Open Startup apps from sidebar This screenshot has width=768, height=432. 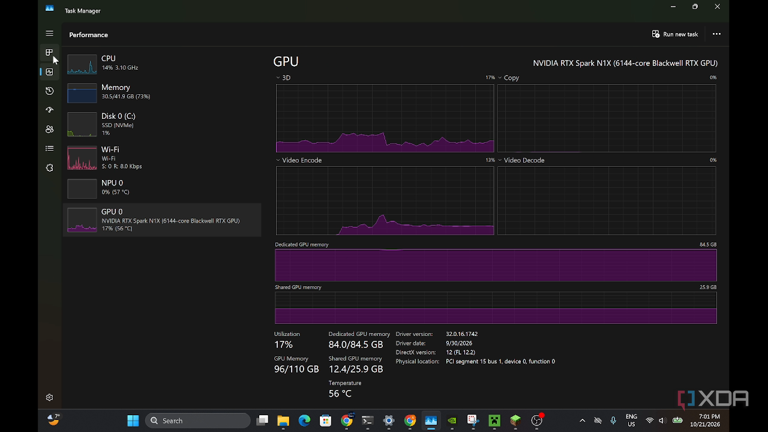pos(49,110)
